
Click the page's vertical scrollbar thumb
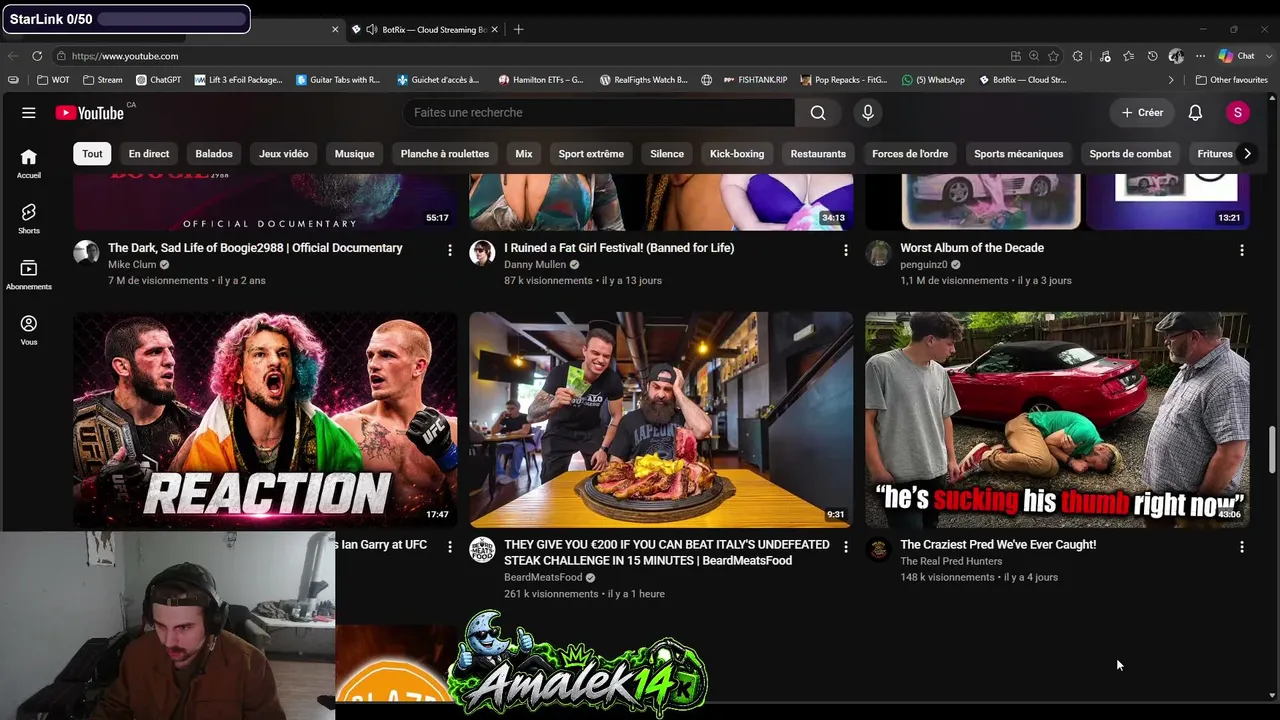tap(1272, 452)
